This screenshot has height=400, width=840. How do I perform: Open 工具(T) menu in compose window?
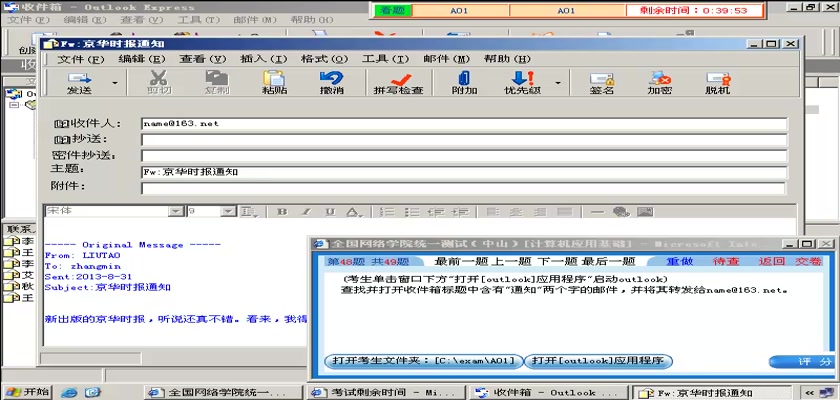(386, 59)
